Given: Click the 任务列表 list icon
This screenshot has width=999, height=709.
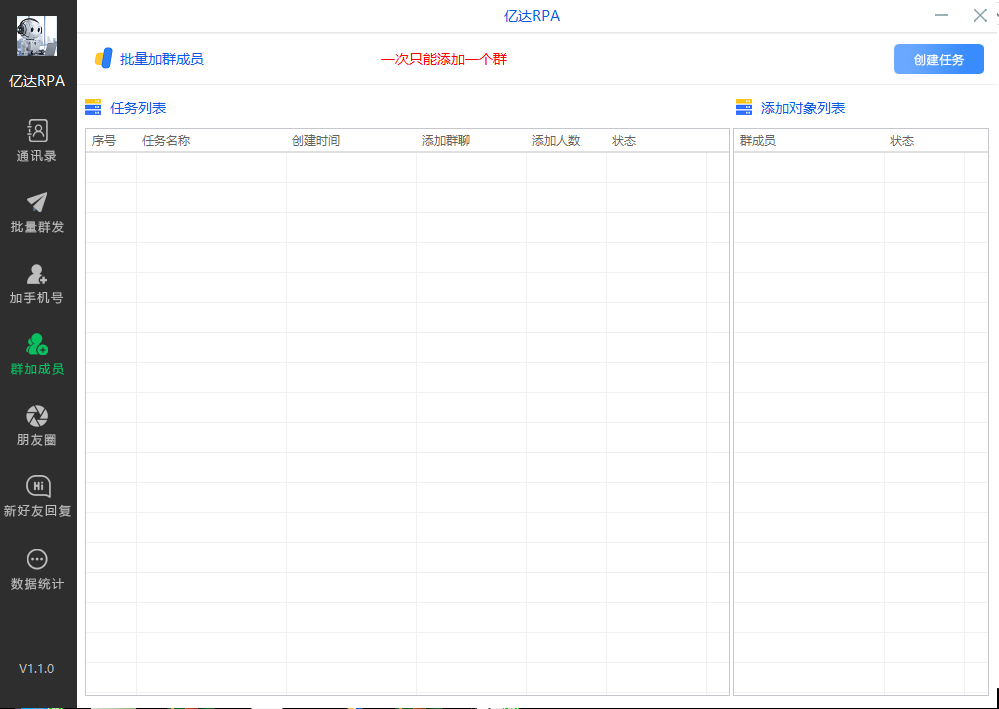Looking at the screenshot, I should coord(93,108).
